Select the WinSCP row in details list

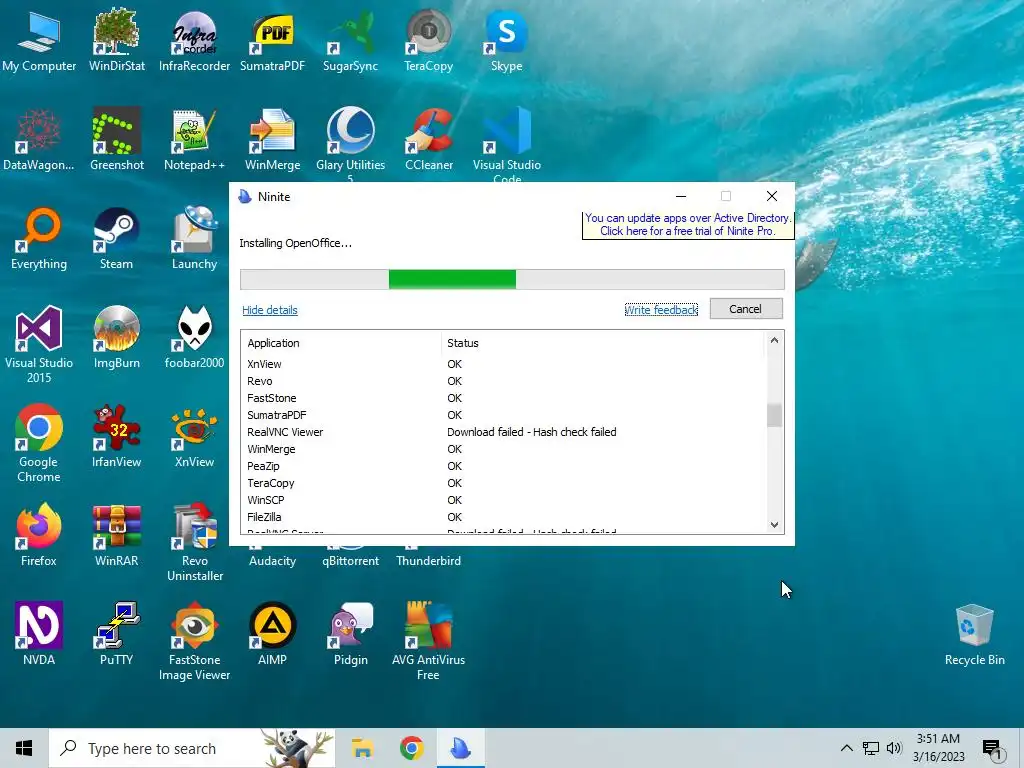coord(503,500)
